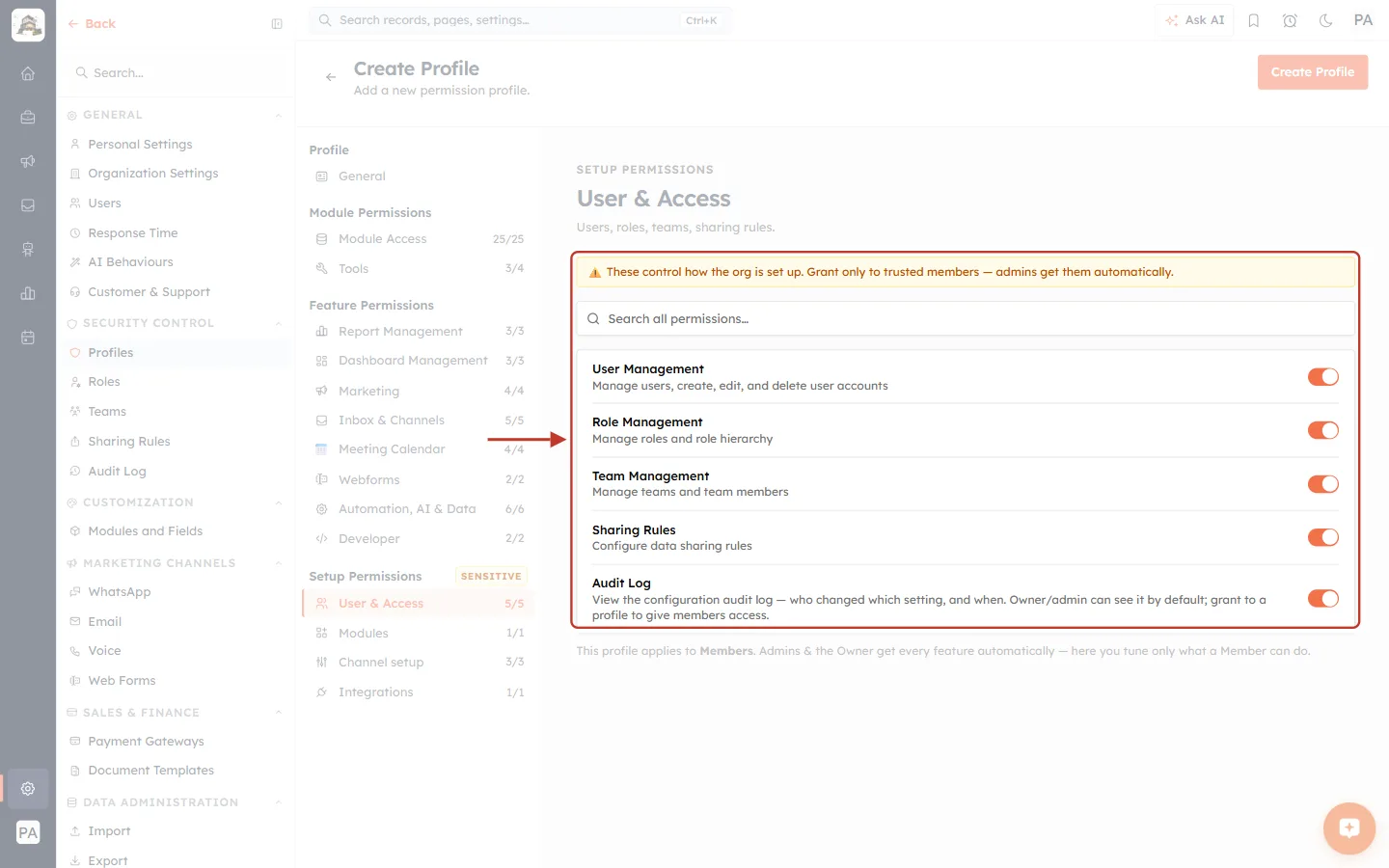Open Channel setup permissions tab
This screenshot has height=868, width=1389.
(419, 663)
